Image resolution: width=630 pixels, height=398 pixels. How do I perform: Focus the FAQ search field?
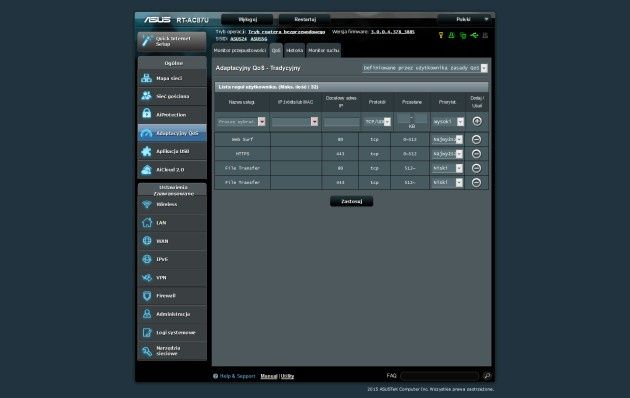click(x=440, y=376)
